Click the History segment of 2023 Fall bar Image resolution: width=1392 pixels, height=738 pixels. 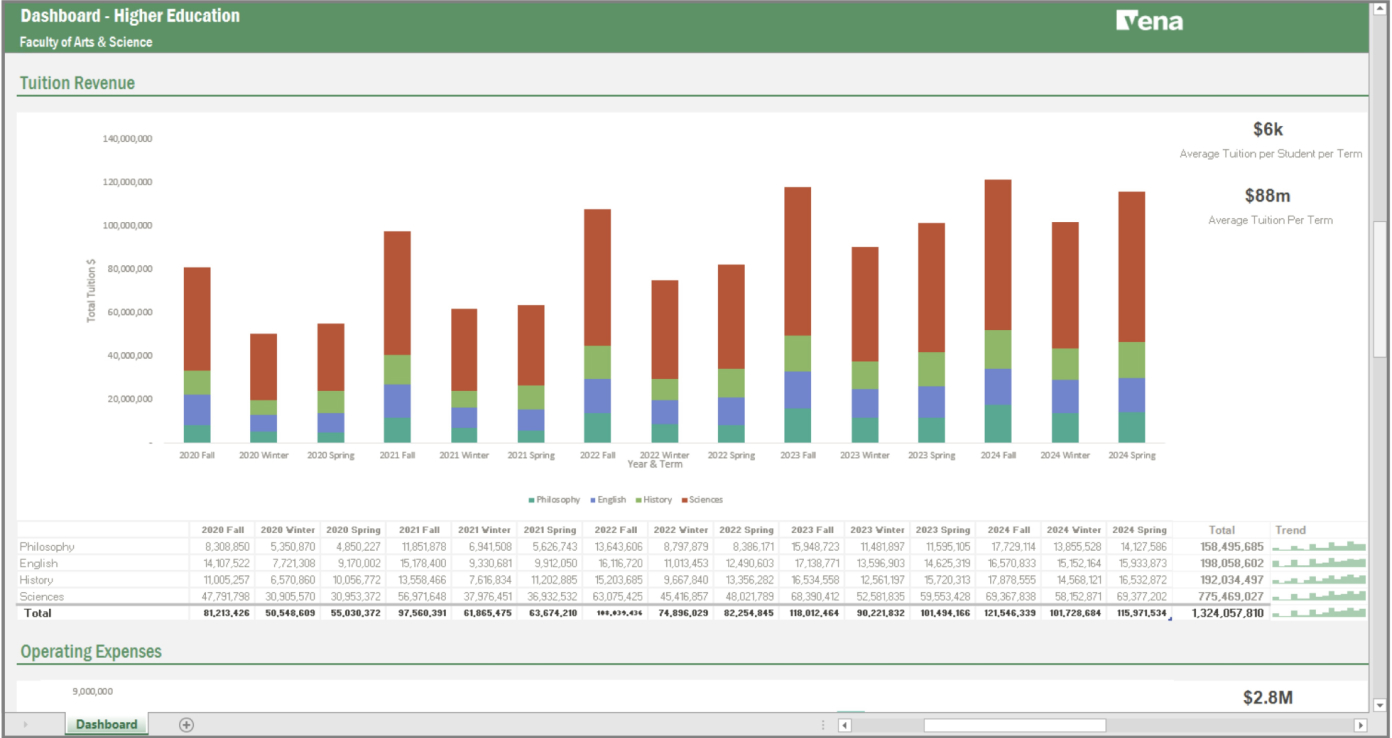pyautogui.click(x=797, y=353)
